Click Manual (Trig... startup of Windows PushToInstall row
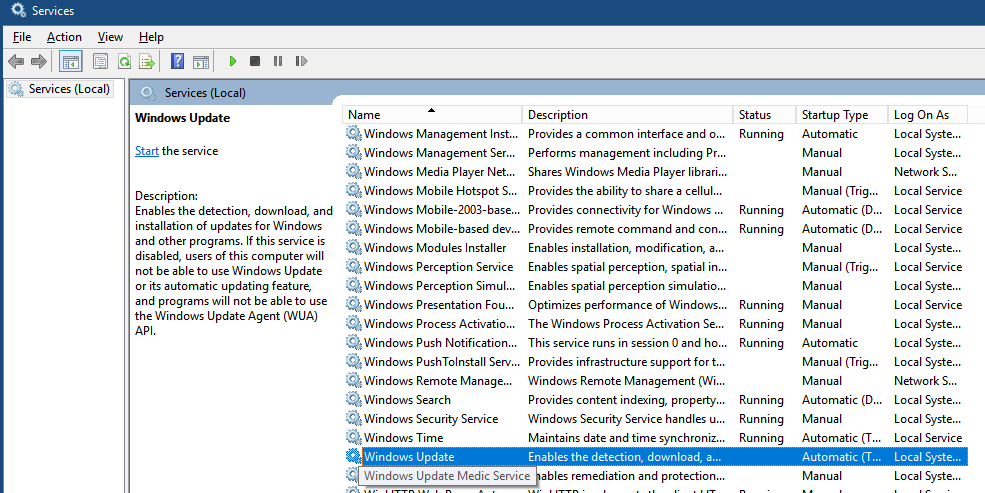The width and height of the screenshot is (985, 493). 840,362
